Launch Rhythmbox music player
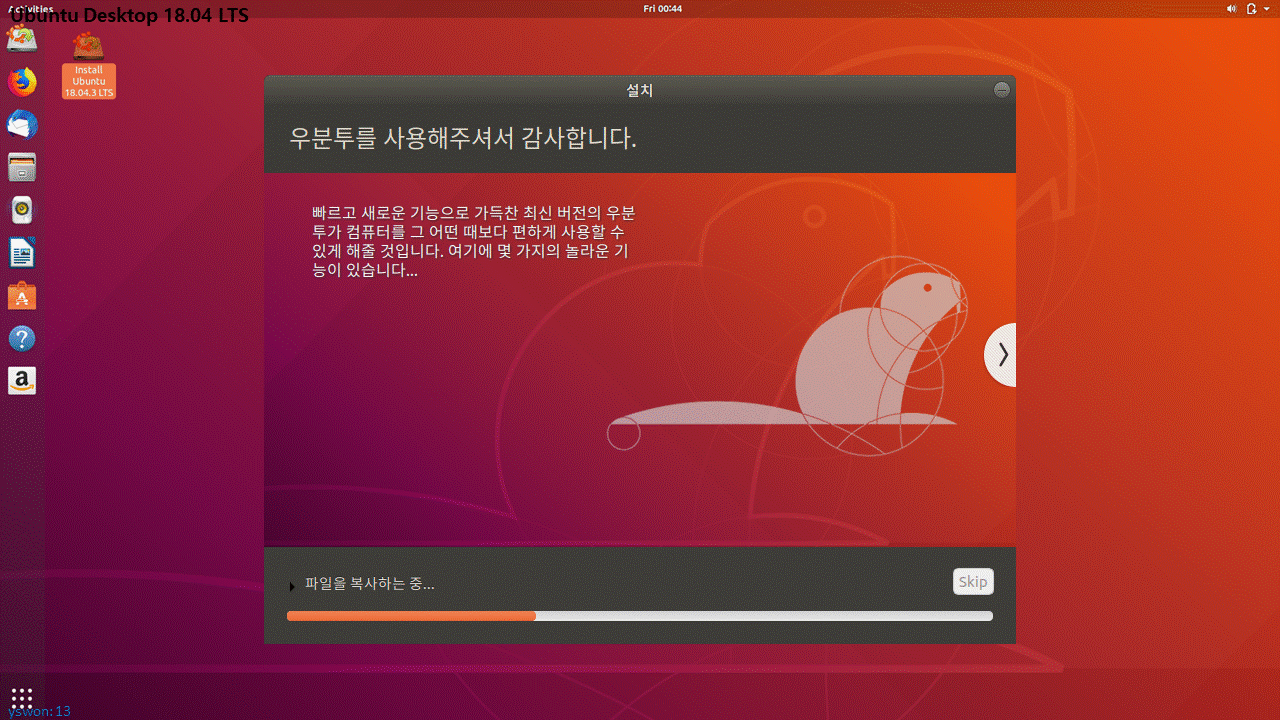This screenshot has width=1280, height=720. (x=22, y=210)
